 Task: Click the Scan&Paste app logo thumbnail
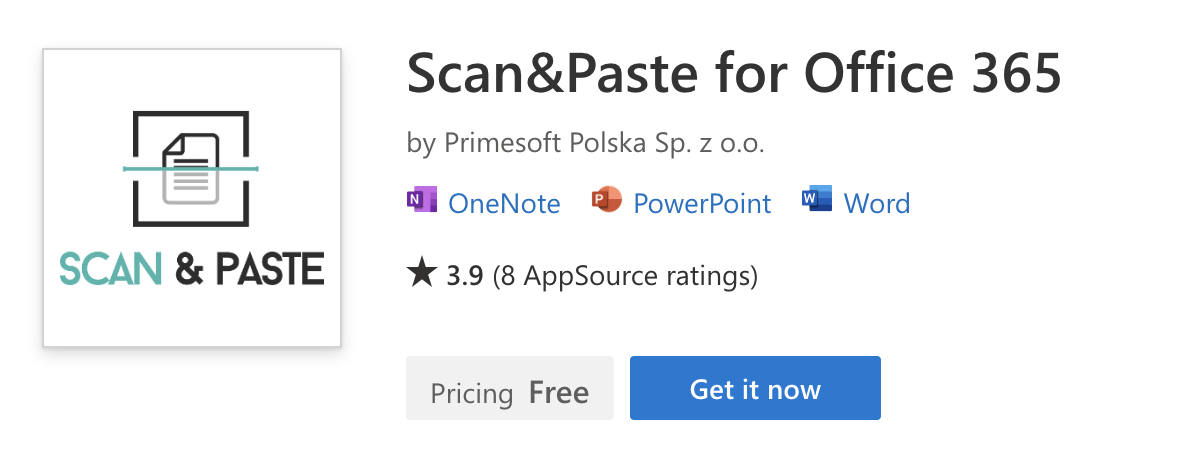point(192,198)
